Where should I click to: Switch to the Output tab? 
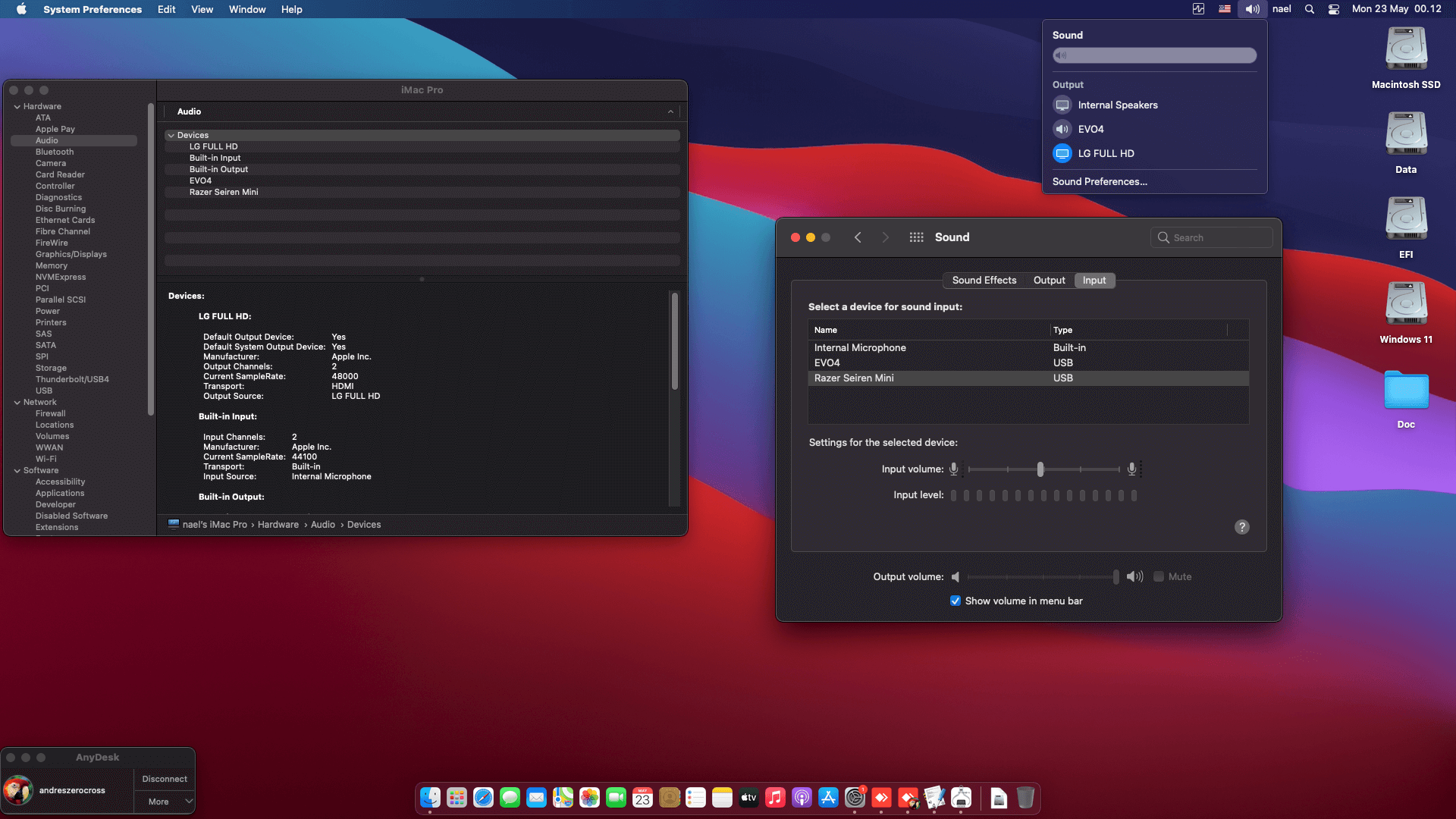[x=1050, y=280]
